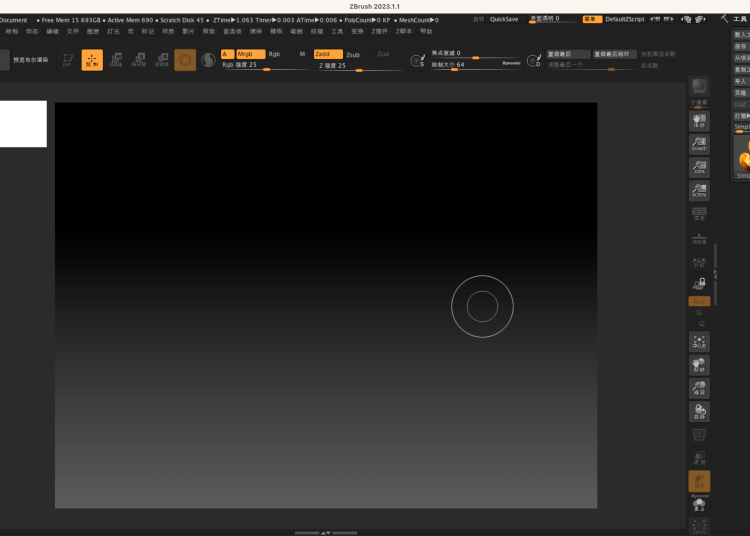Click the SimpleBrush tool thumbnail

tap(742, 158)
